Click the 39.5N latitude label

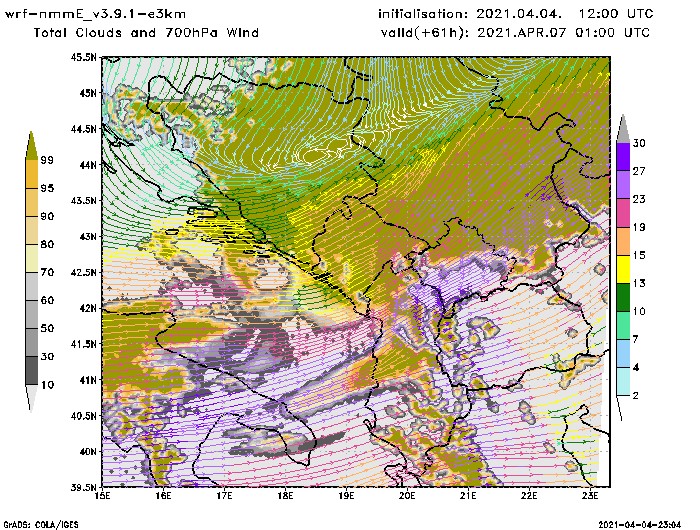83,487
